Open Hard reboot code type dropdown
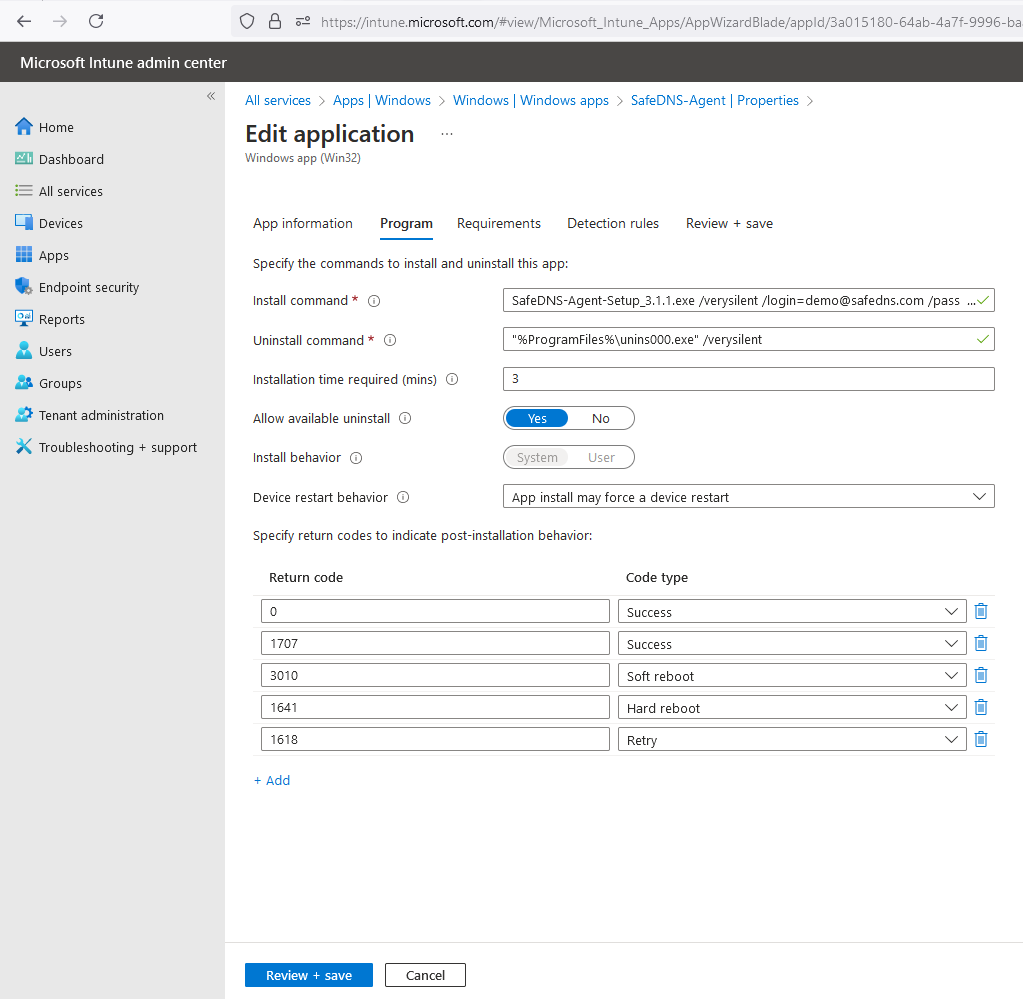This screenshot has height=999, width=1023. (x=792, y=707)
